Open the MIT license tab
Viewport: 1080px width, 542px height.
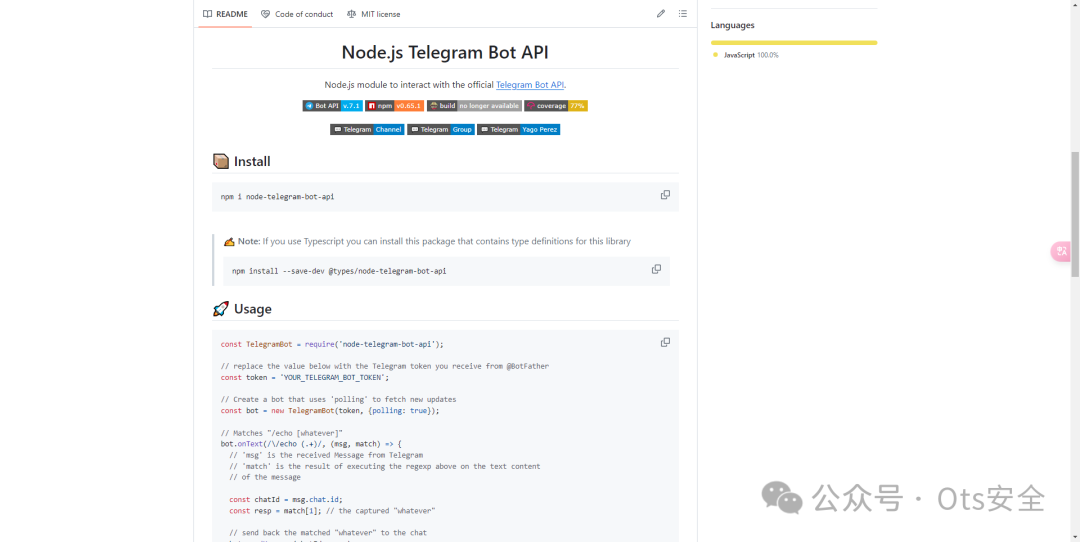374,14
